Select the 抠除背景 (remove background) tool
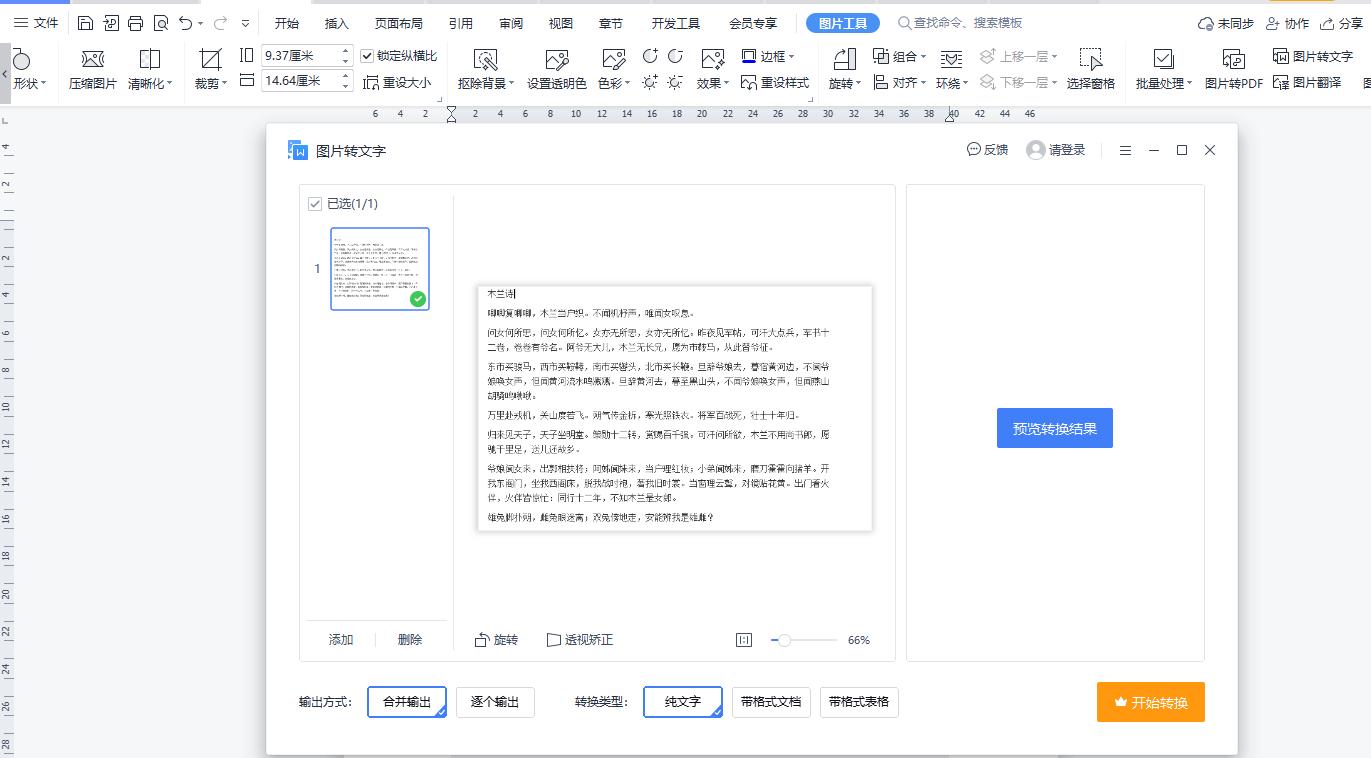 484,68
